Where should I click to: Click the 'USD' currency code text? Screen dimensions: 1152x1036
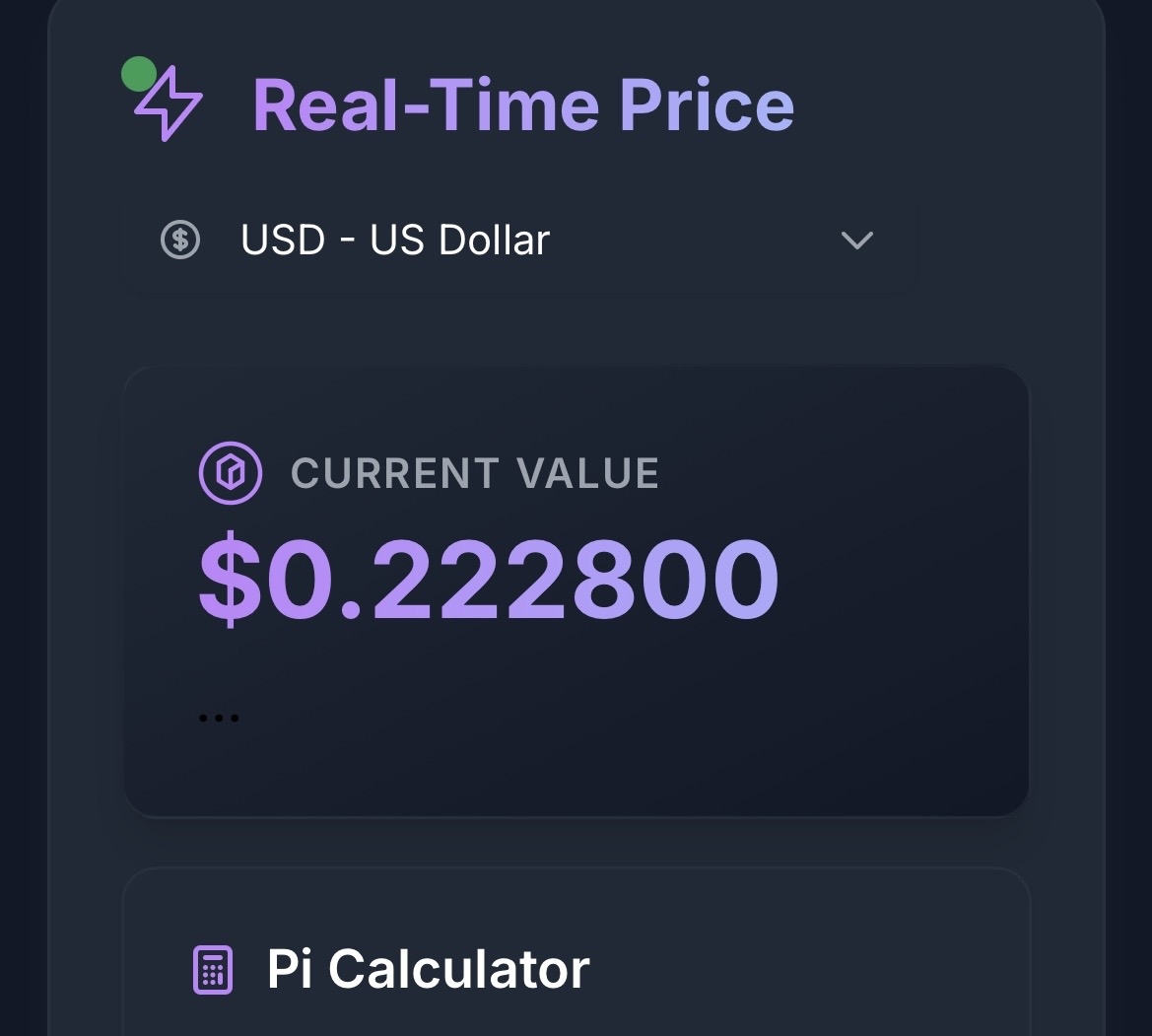pos(283,241)
